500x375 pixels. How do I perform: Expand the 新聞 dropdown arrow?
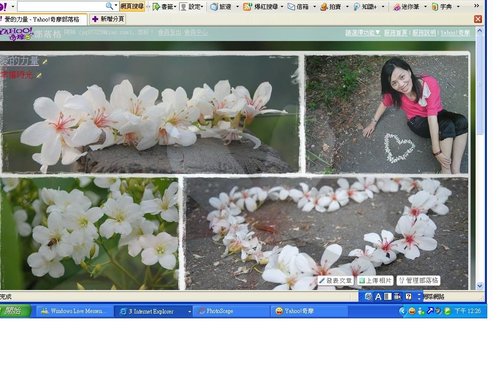pos(237,7)
